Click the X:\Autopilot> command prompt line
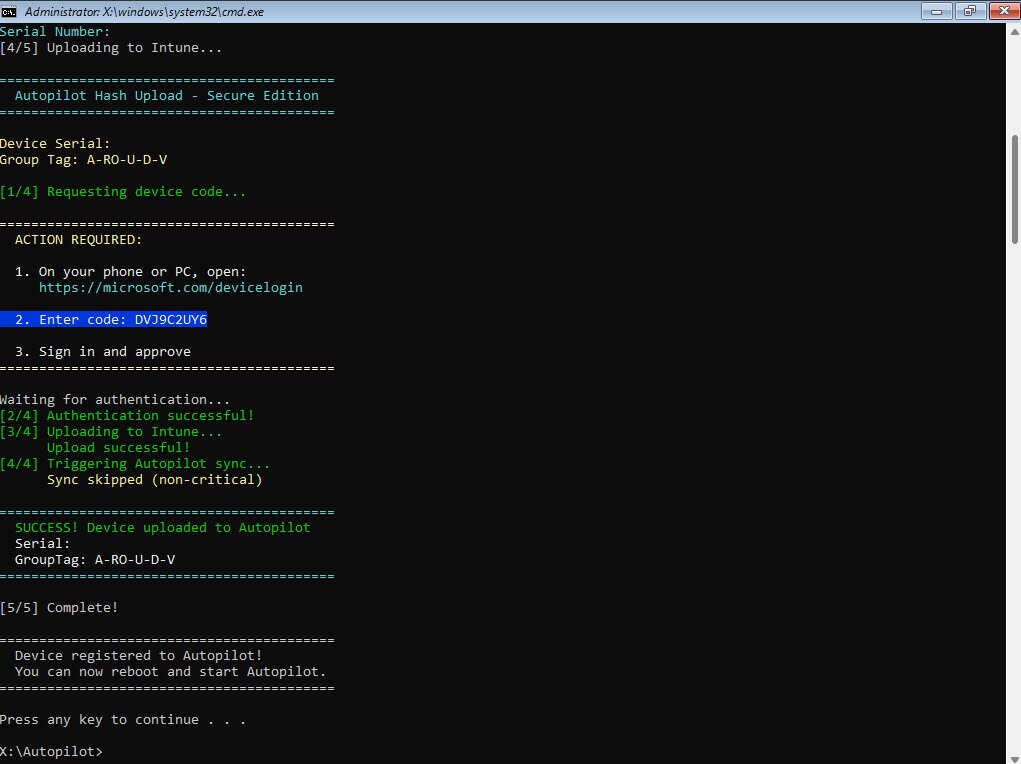The width and height of the screenshot is (1021, 764). 50,751
